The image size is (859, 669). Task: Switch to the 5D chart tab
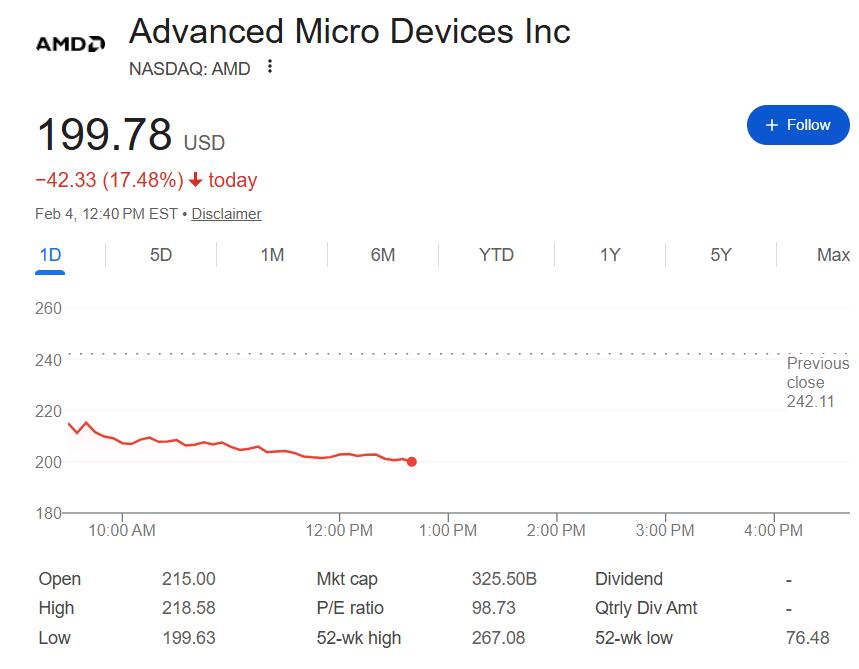point(161,255)
